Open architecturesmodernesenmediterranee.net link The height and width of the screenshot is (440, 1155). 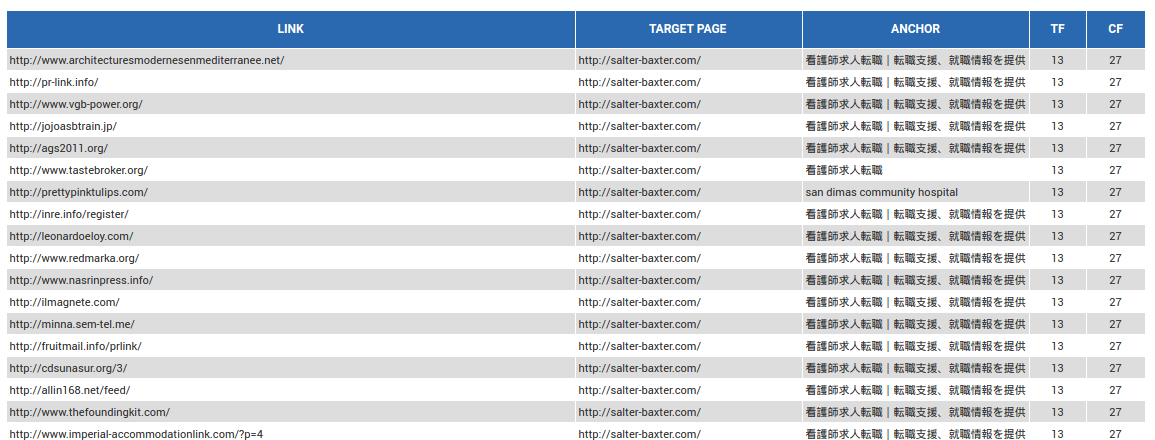(x=147, y=60)
